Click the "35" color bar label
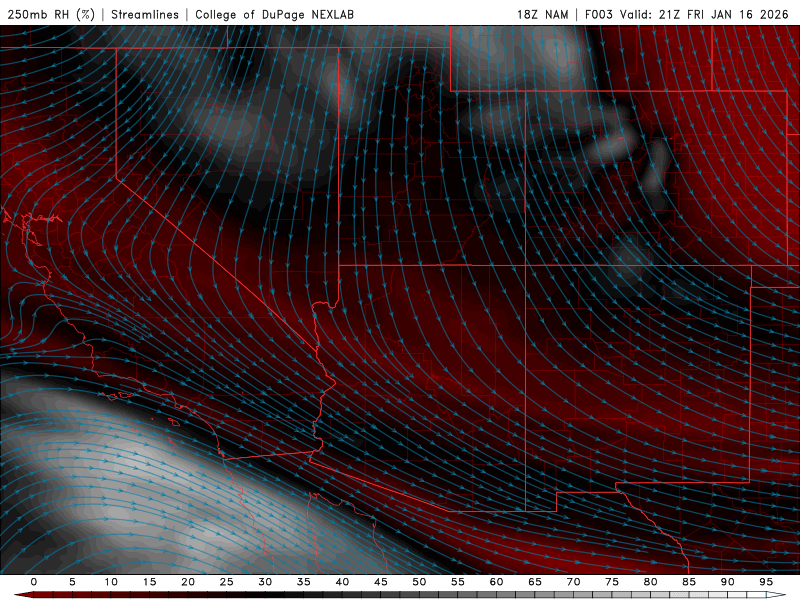Viewport: 800px width, 600px height. click(x=304, y=582)
